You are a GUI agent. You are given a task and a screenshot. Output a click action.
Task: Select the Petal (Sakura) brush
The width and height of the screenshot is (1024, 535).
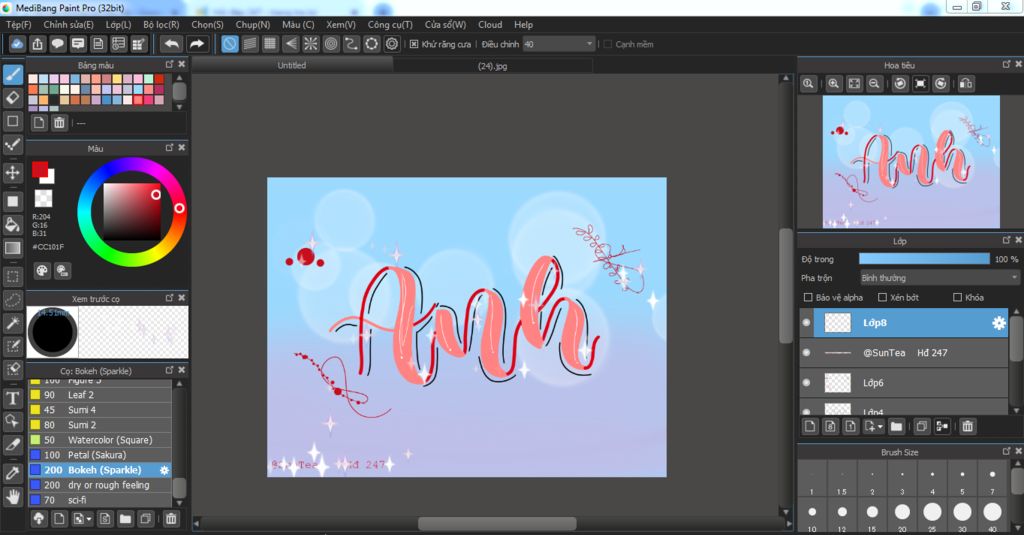[x=100, y=455]
